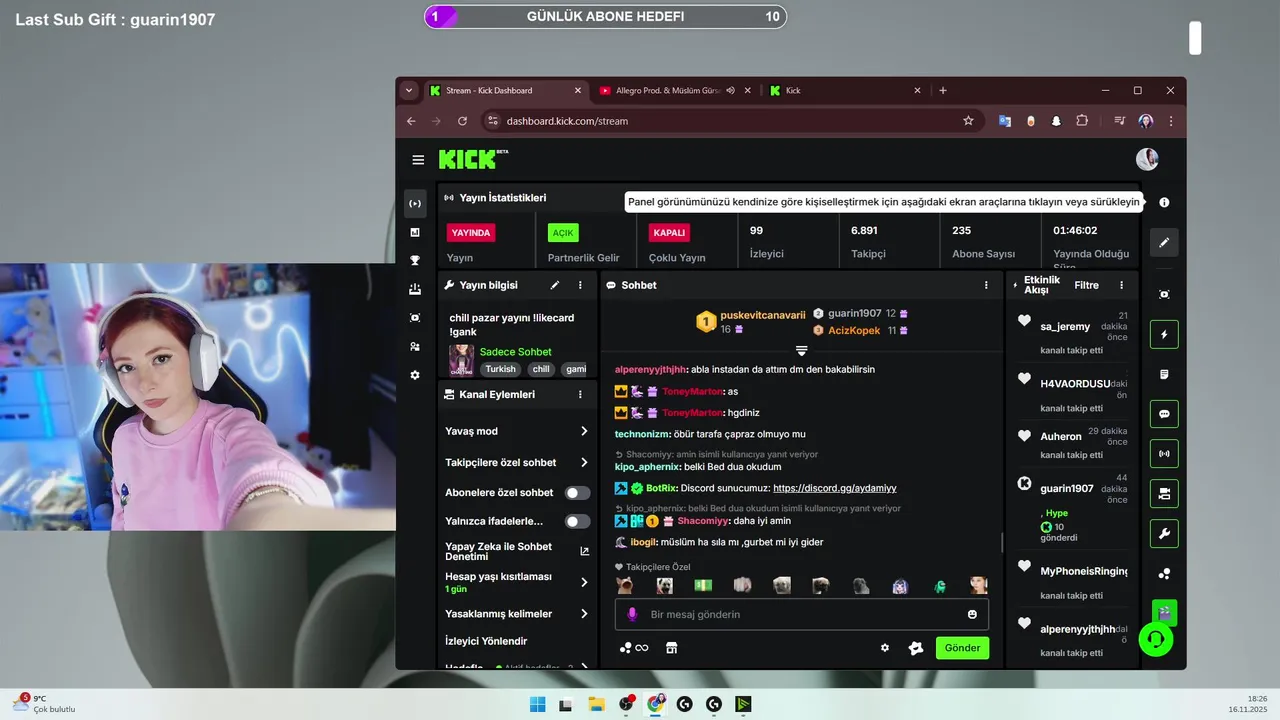Click the lightning bolt widget on right bar
Image resolution: width=1280 pixels, height=720 pixels.
[x=1164, y=334]
